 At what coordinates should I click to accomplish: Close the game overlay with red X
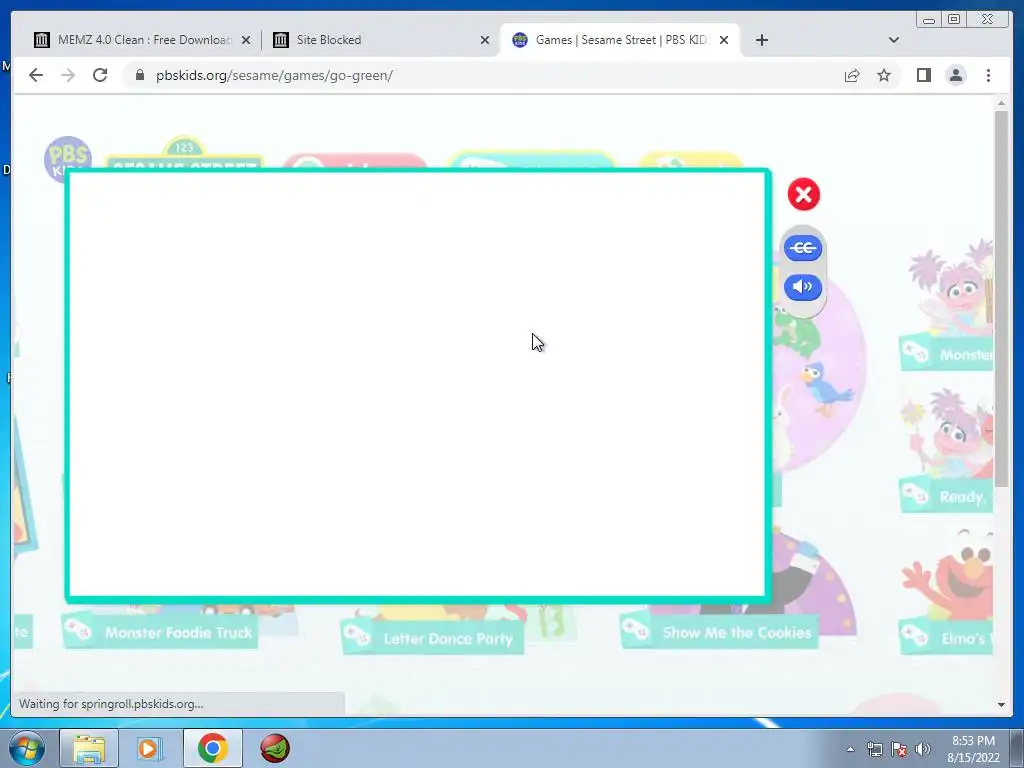803,195
